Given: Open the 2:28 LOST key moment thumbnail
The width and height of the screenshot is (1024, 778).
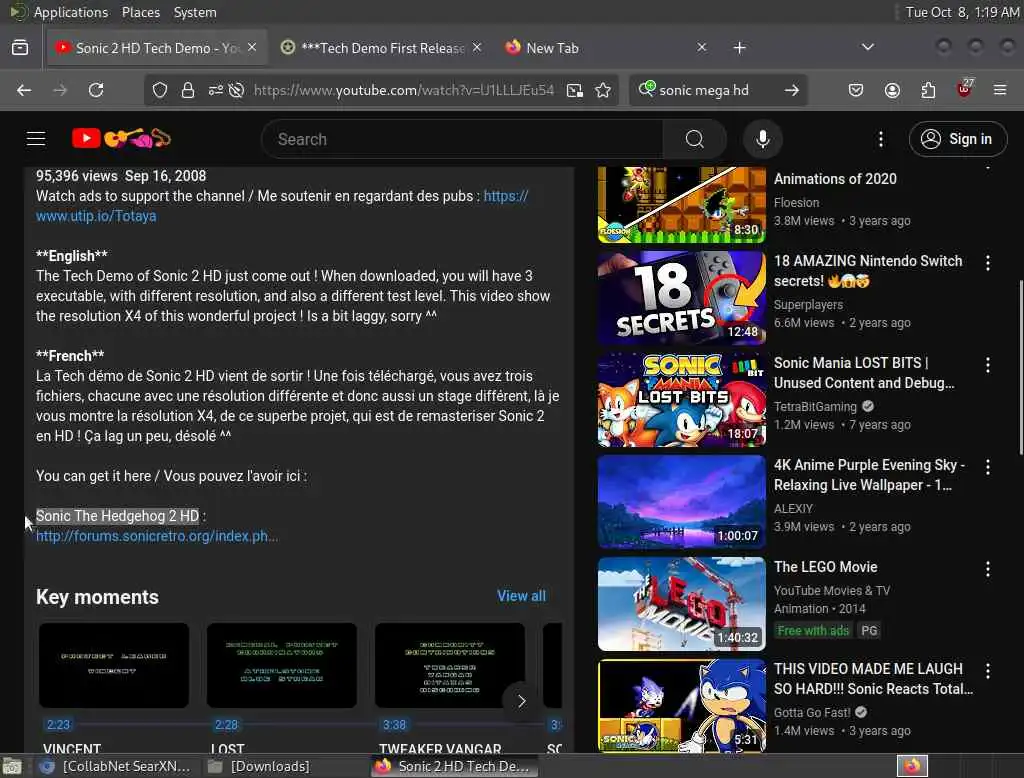Looking at the screenshot, I should (x=281, y=665).
